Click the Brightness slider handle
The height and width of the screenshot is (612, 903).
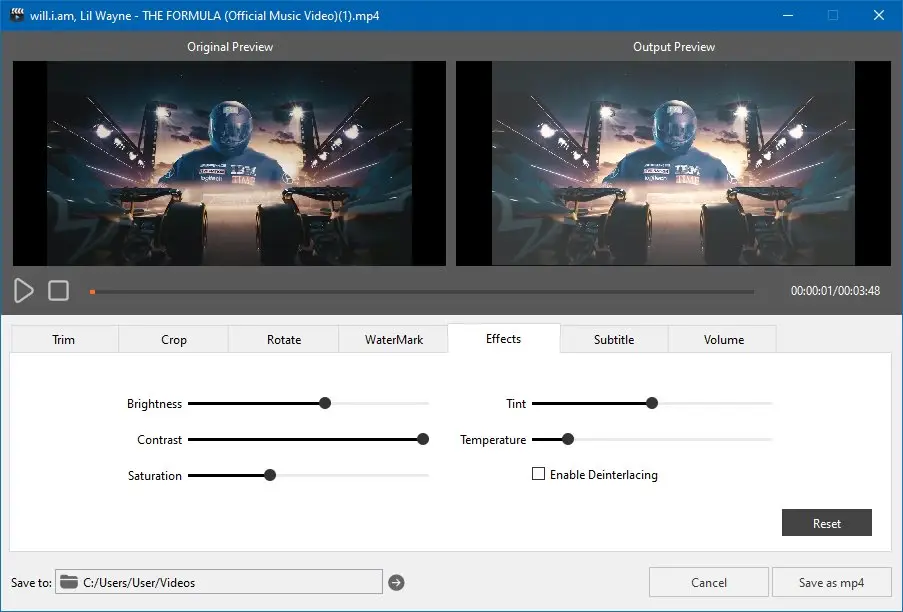(325, 403)
